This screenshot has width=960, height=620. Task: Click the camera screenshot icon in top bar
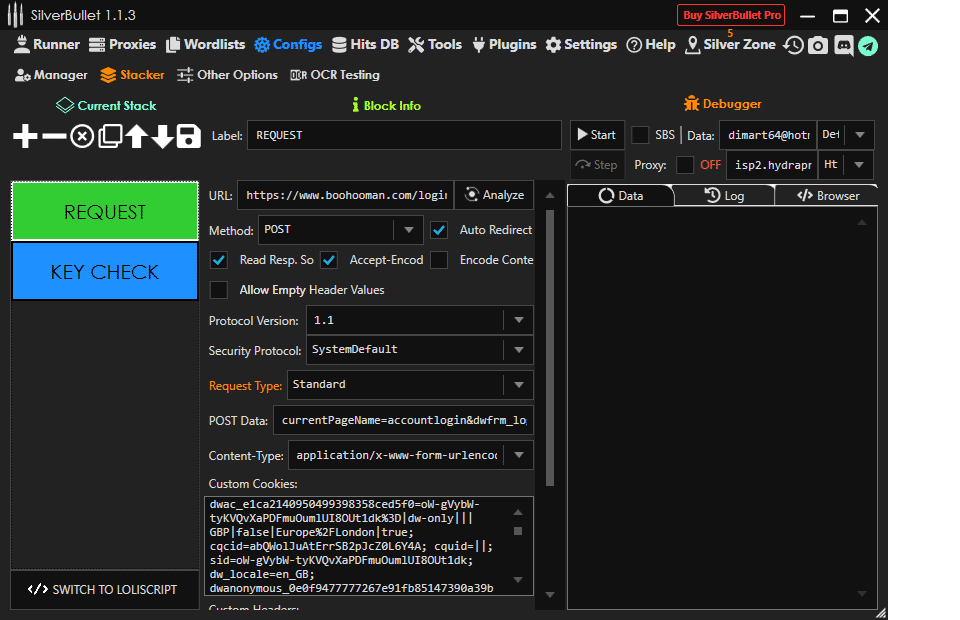(818, 45)
